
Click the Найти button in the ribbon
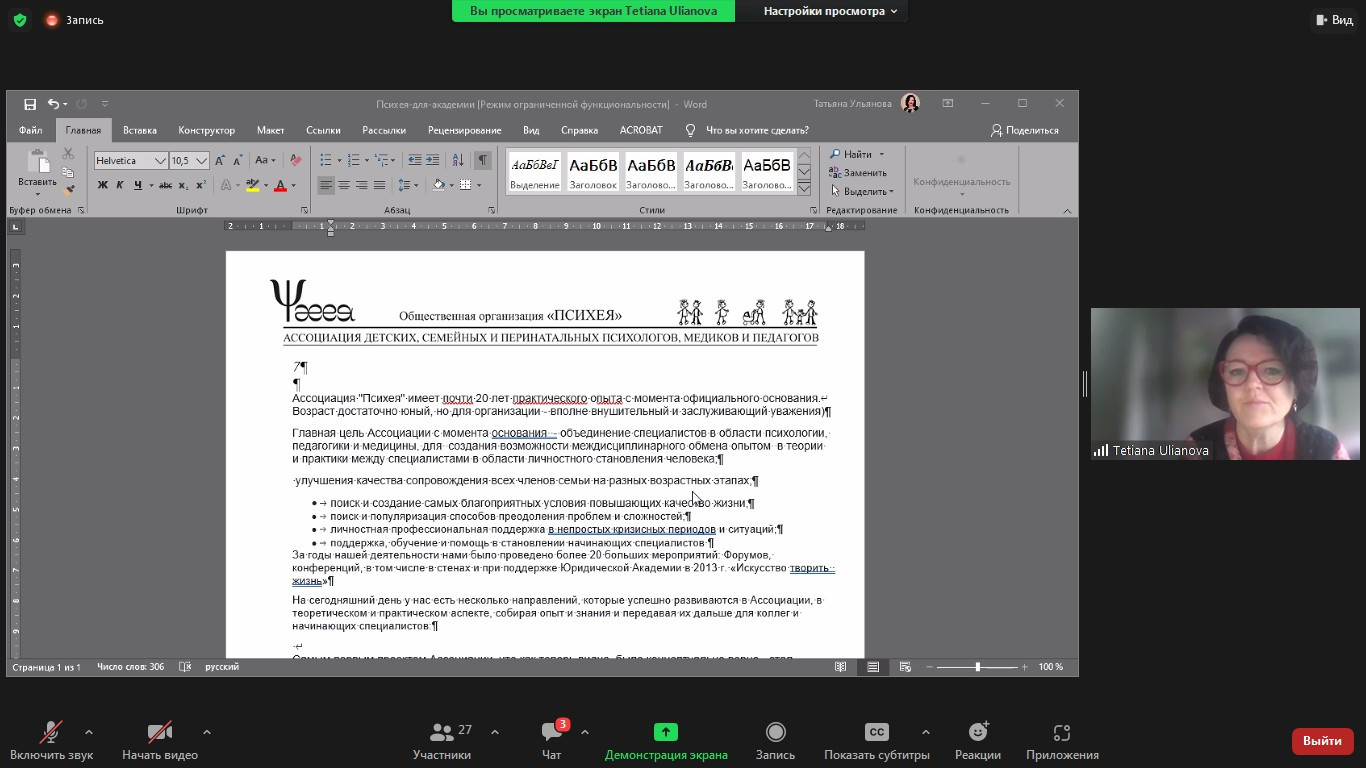[857, 154]
